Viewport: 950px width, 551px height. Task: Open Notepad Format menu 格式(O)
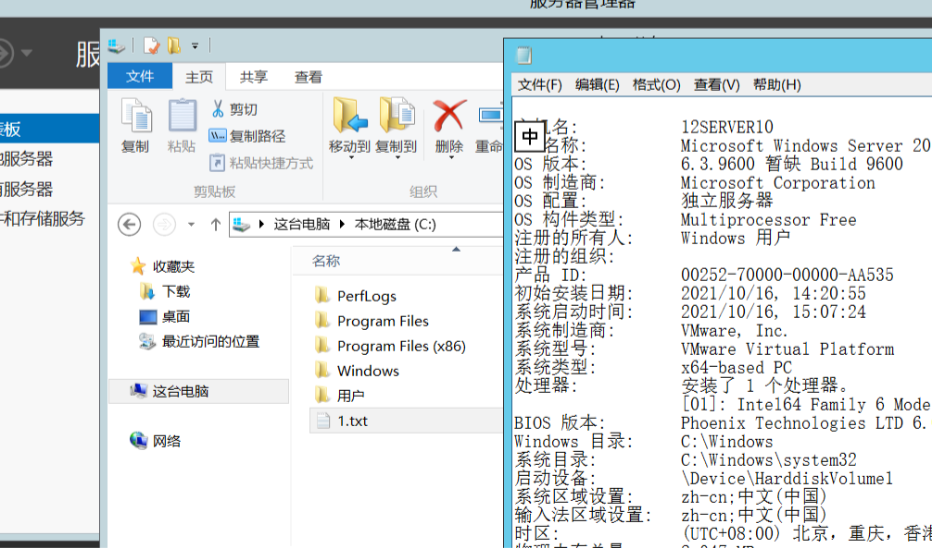tap(656, 85)
